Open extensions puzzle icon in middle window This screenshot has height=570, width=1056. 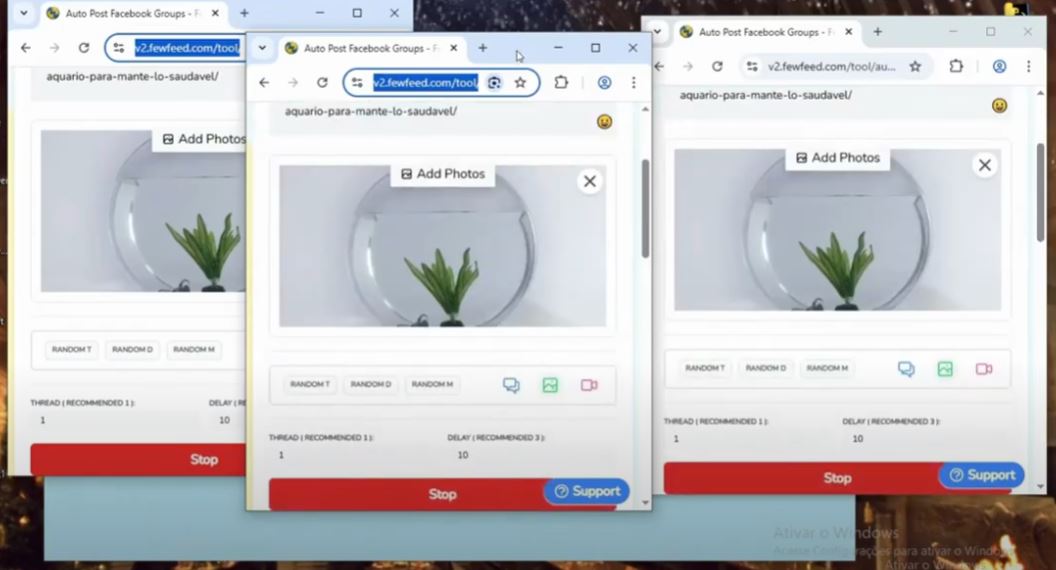561,82
